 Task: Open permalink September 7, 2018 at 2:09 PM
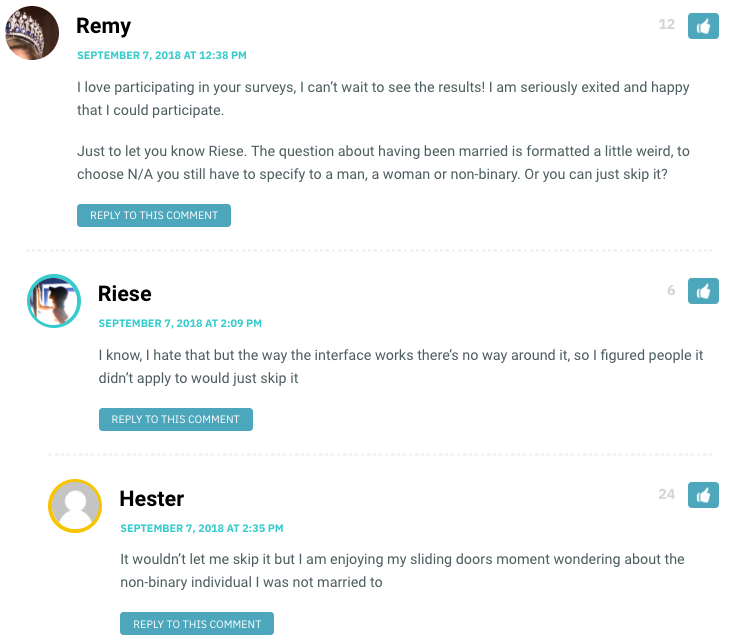pyautogui.click(x=180, y=323)
